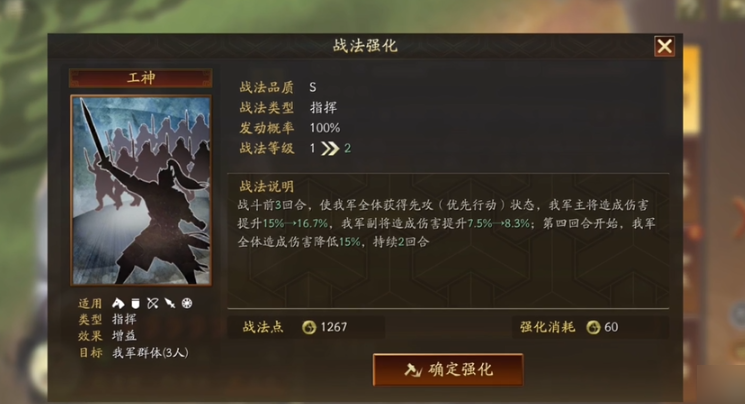Click the round siege wheel icon
This screenshot has height=404, width=745.
pyautogui.click(x=187, y=303)
